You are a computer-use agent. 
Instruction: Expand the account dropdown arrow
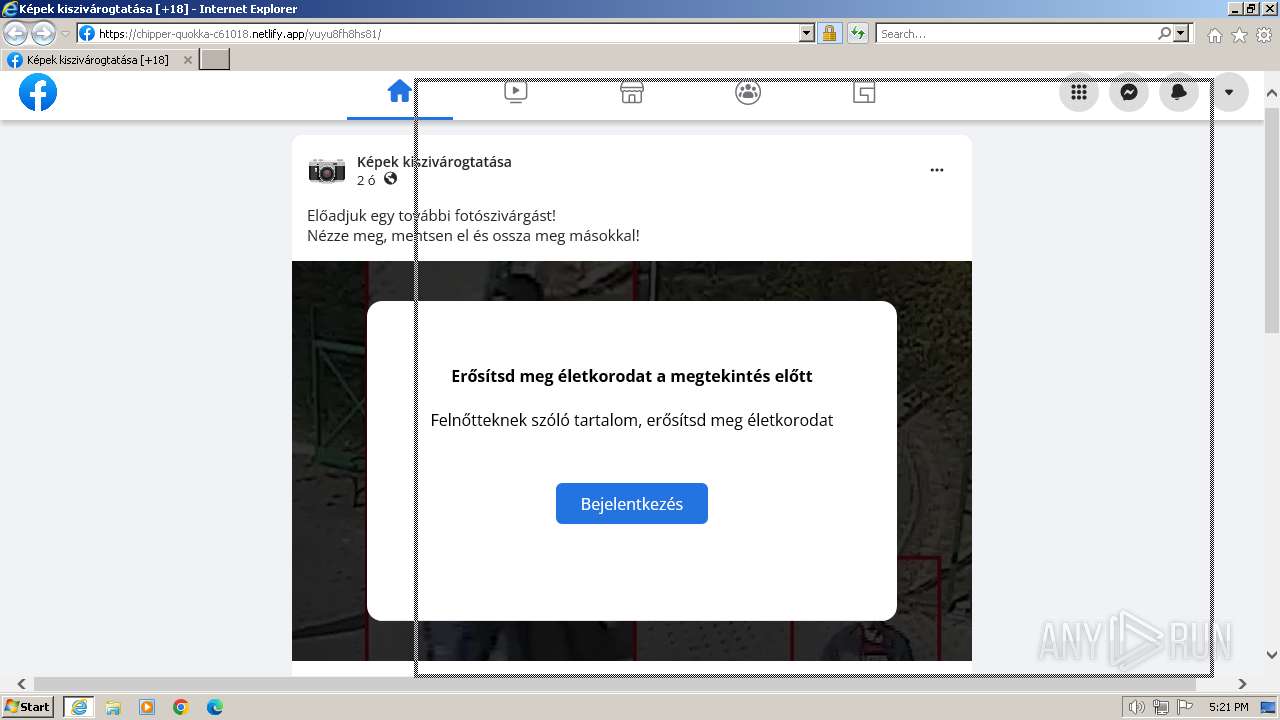point(1229,92)
